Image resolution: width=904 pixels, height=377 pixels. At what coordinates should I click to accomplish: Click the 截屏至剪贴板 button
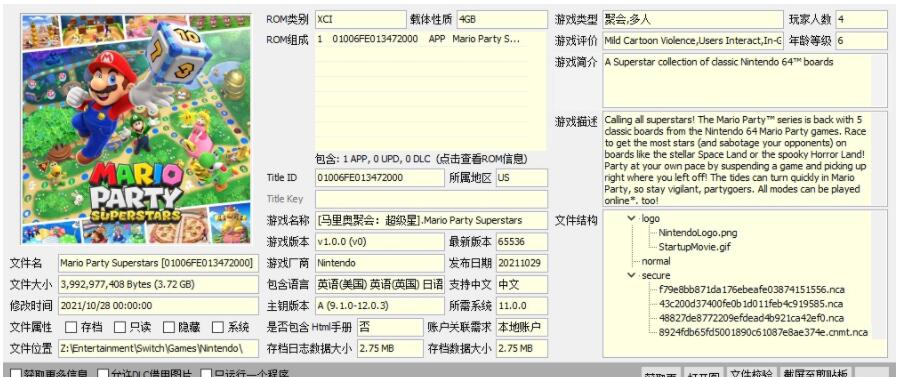click(x=815, y=373)
